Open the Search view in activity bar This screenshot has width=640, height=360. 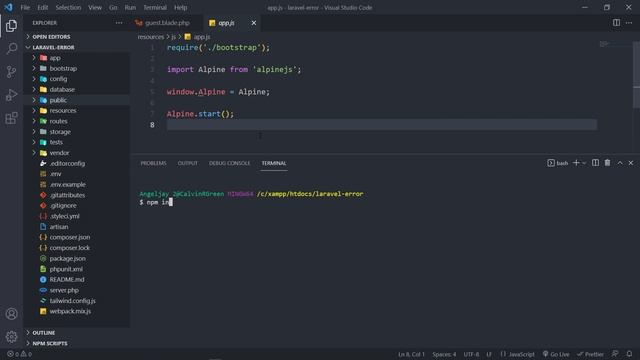[11, 49]
